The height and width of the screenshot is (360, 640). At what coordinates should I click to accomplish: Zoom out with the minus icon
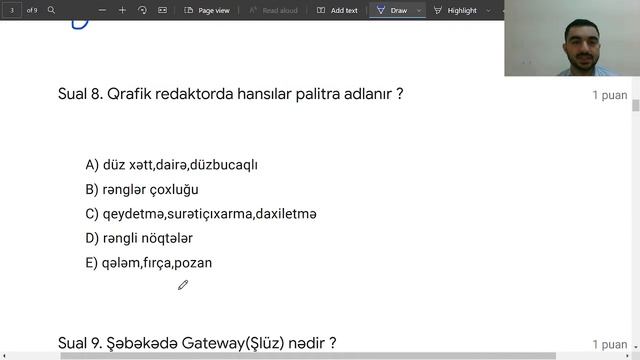click(x=102, y=10)
